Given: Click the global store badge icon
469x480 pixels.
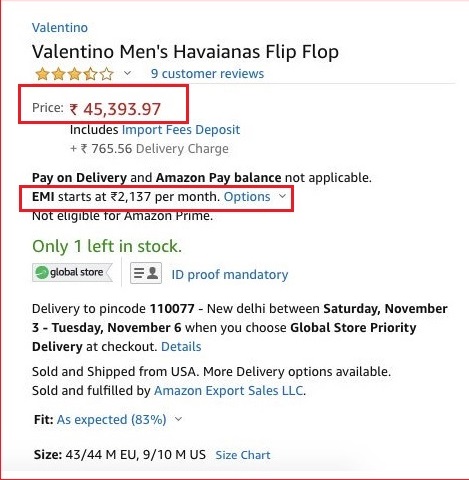Looking at the screenshot, I should pyautogui.click(x=72, y=272).
